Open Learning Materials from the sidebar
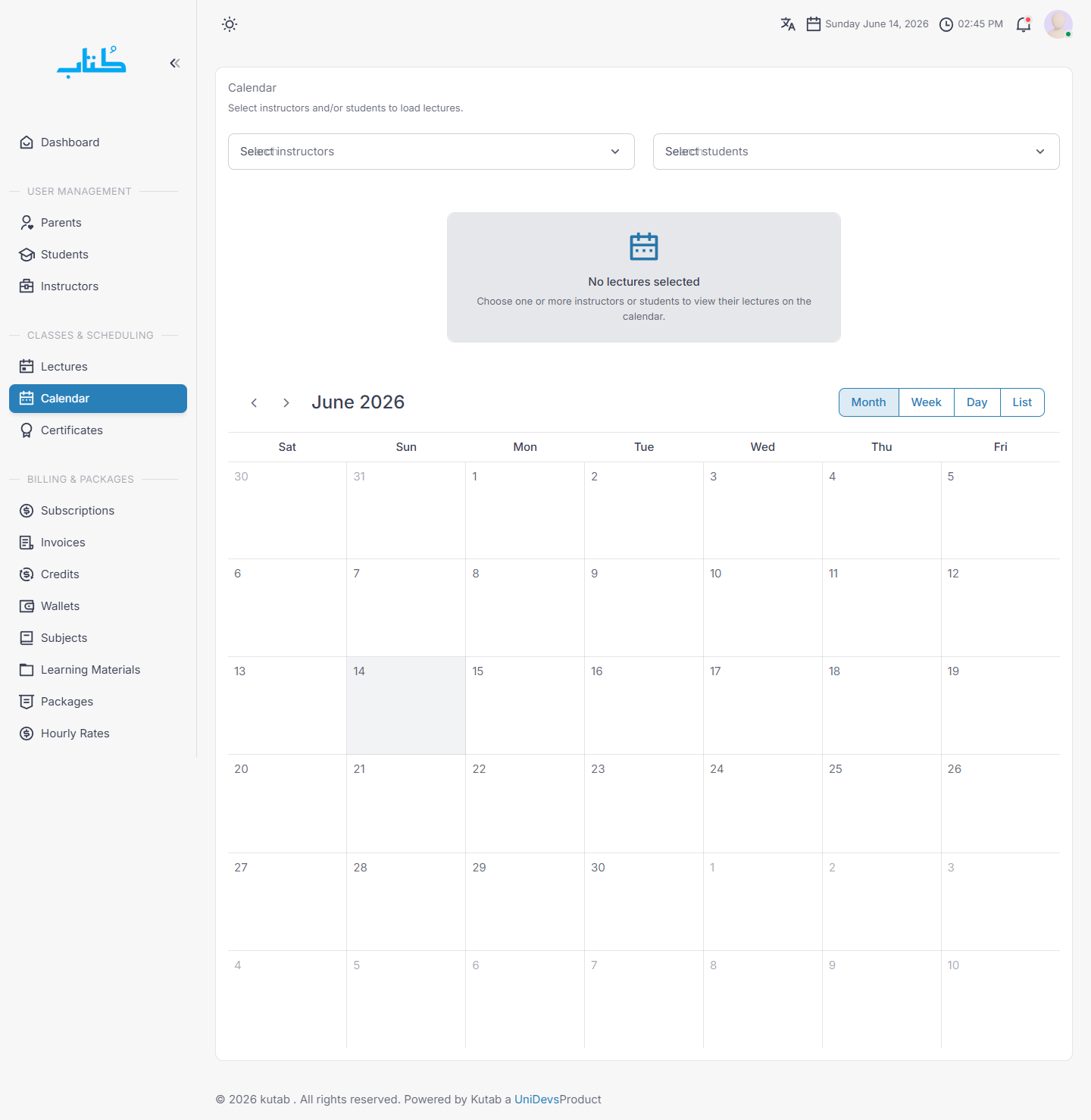 (98, 670)
